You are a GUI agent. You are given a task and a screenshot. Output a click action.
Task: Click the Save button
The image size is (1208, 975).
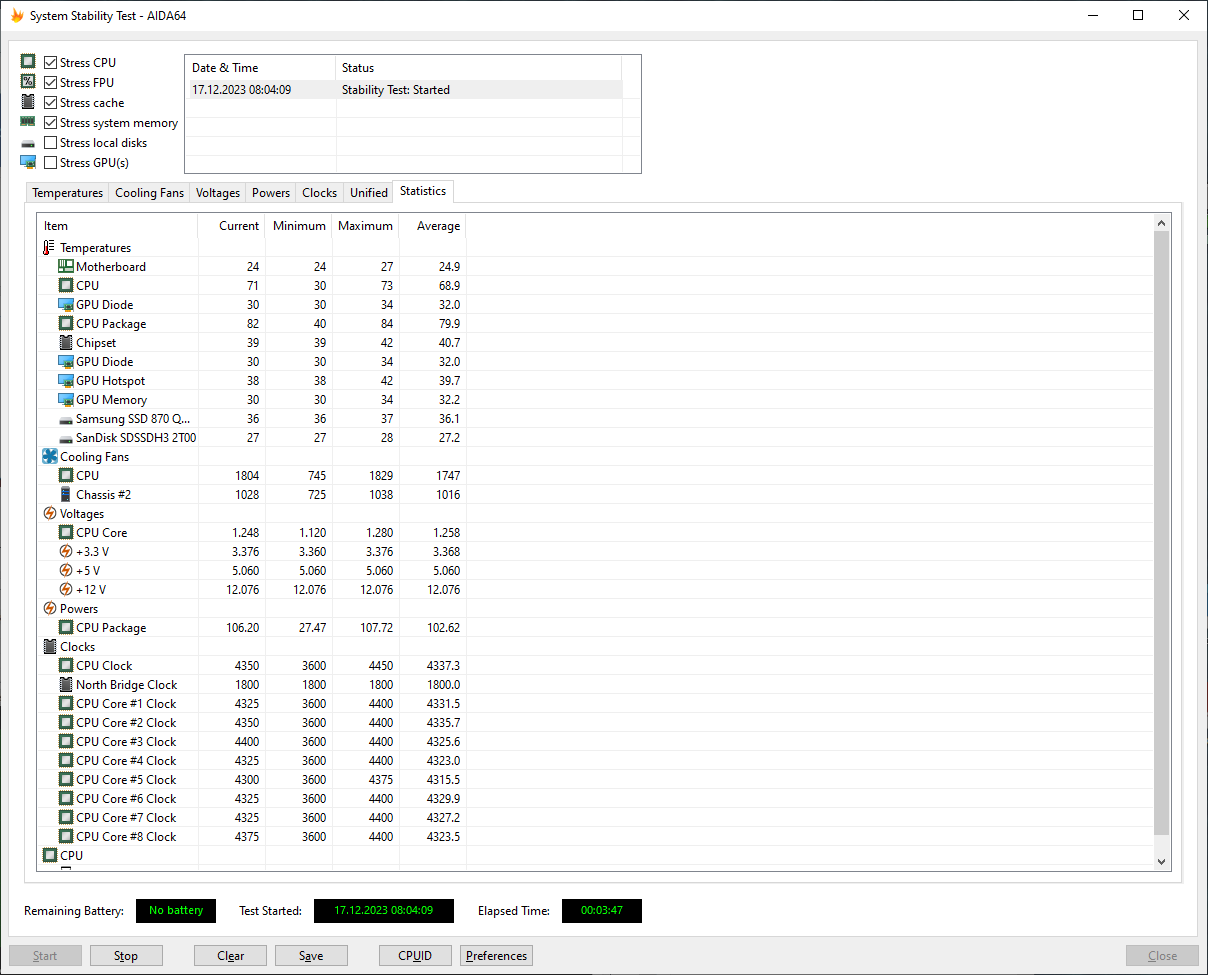point(311,956)
